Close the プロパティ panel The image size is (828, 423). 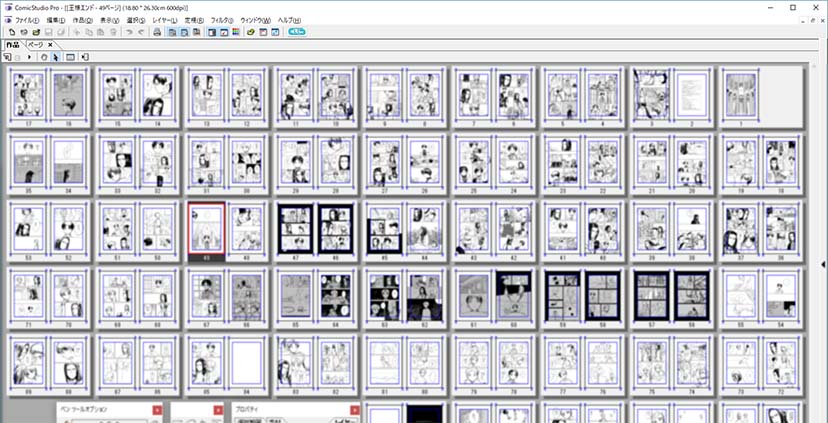355,410
